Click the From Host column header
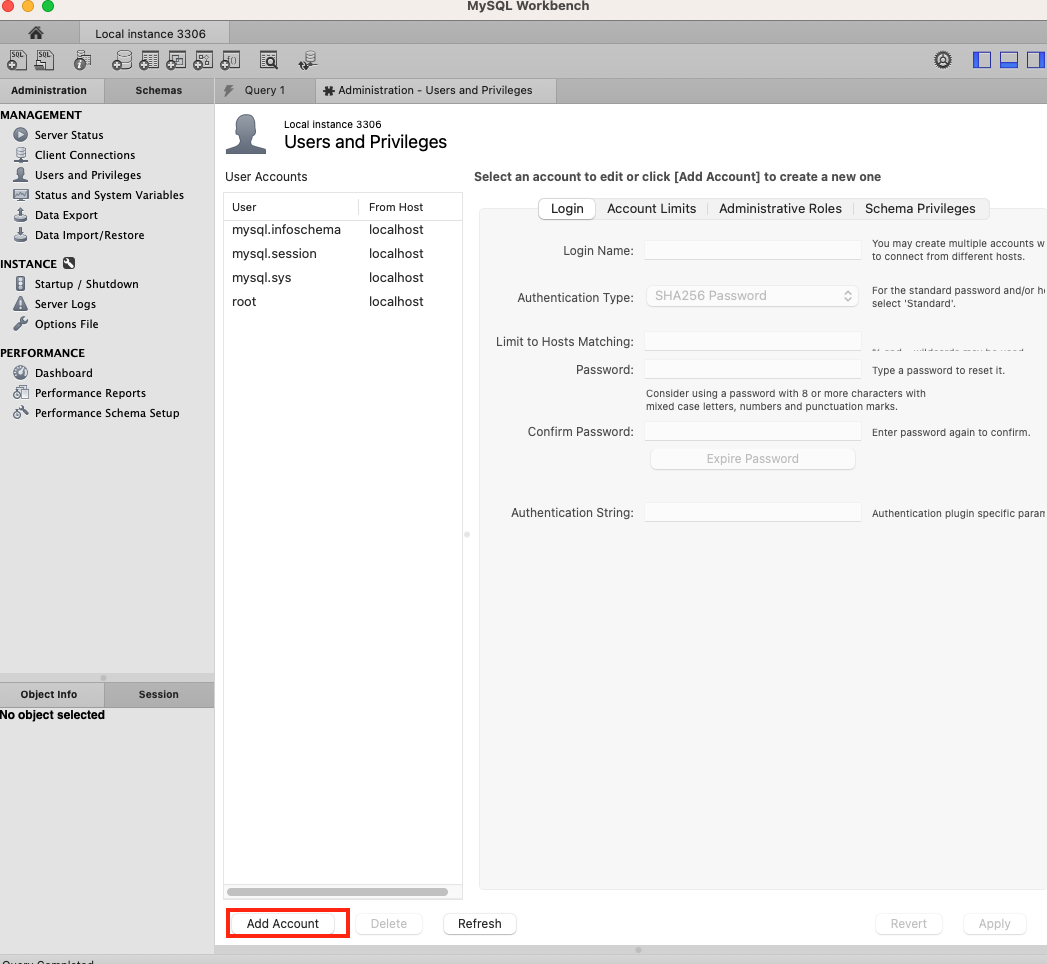Image resolution: width=1047 pixels, height=964 pixels. (410, 207)
